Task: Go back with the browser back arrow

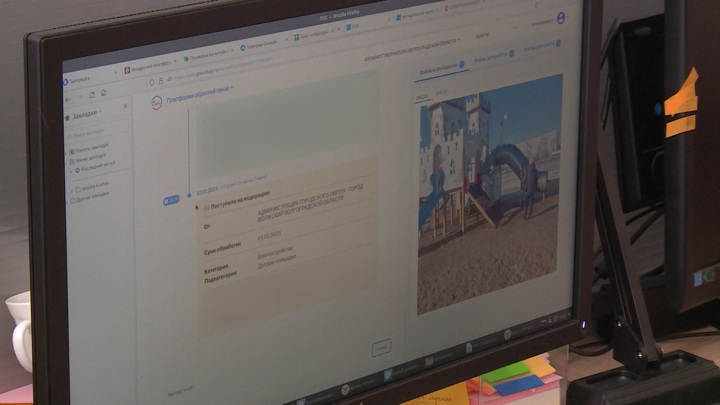Action: point(68,99)
